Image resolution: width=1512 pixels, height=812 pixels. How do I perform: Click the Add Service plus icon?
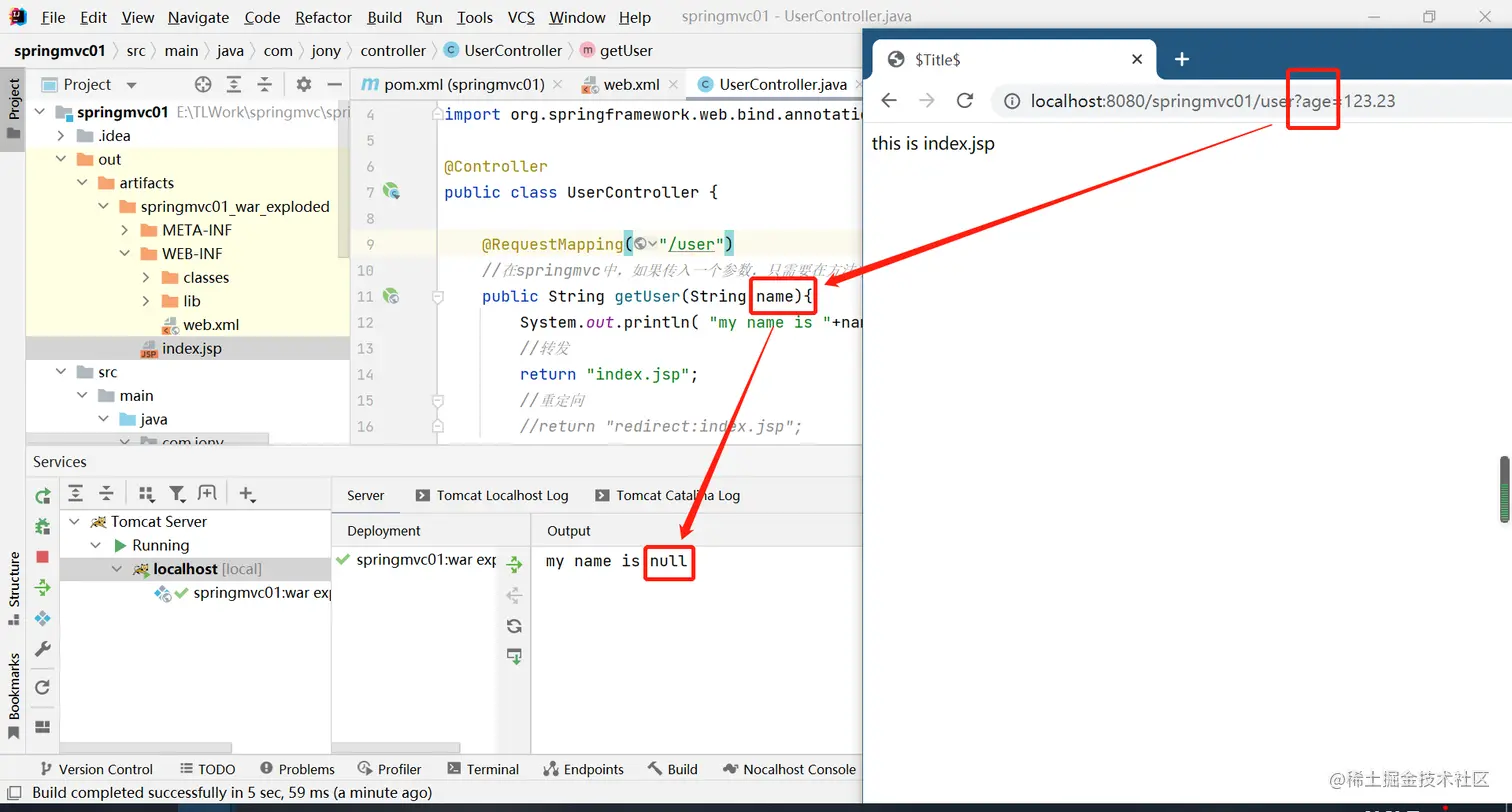click(x=247, y=494)
